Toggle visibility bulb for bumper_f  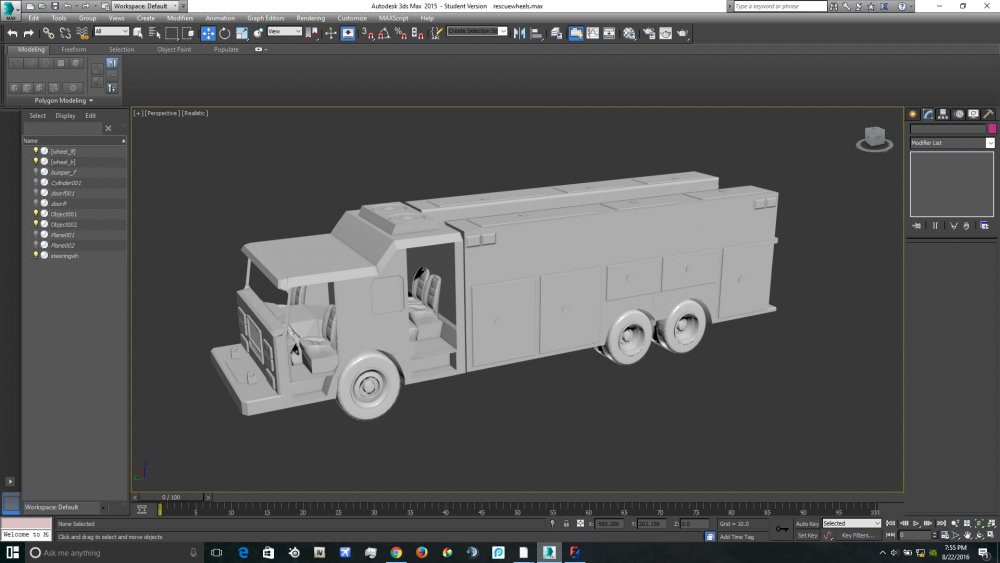pos(36,172)
